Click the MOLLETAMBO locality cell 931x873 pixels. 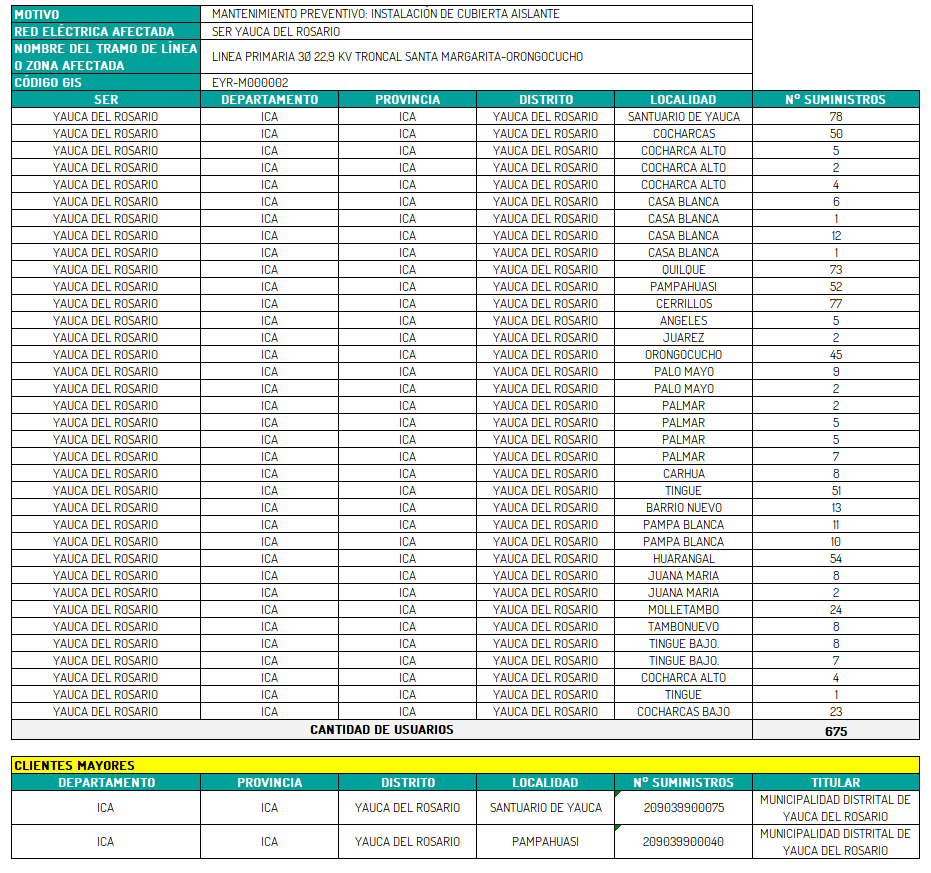tap(683, 610)
